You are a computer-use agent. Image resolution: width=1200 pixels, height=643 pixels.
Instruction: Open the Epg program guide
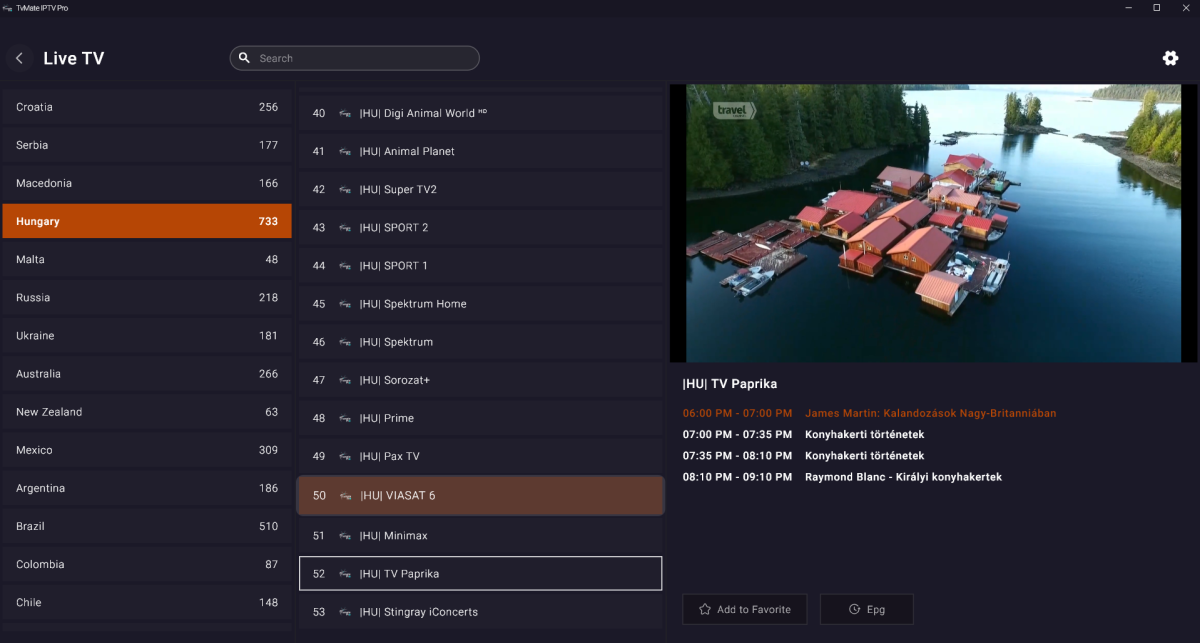866,609
